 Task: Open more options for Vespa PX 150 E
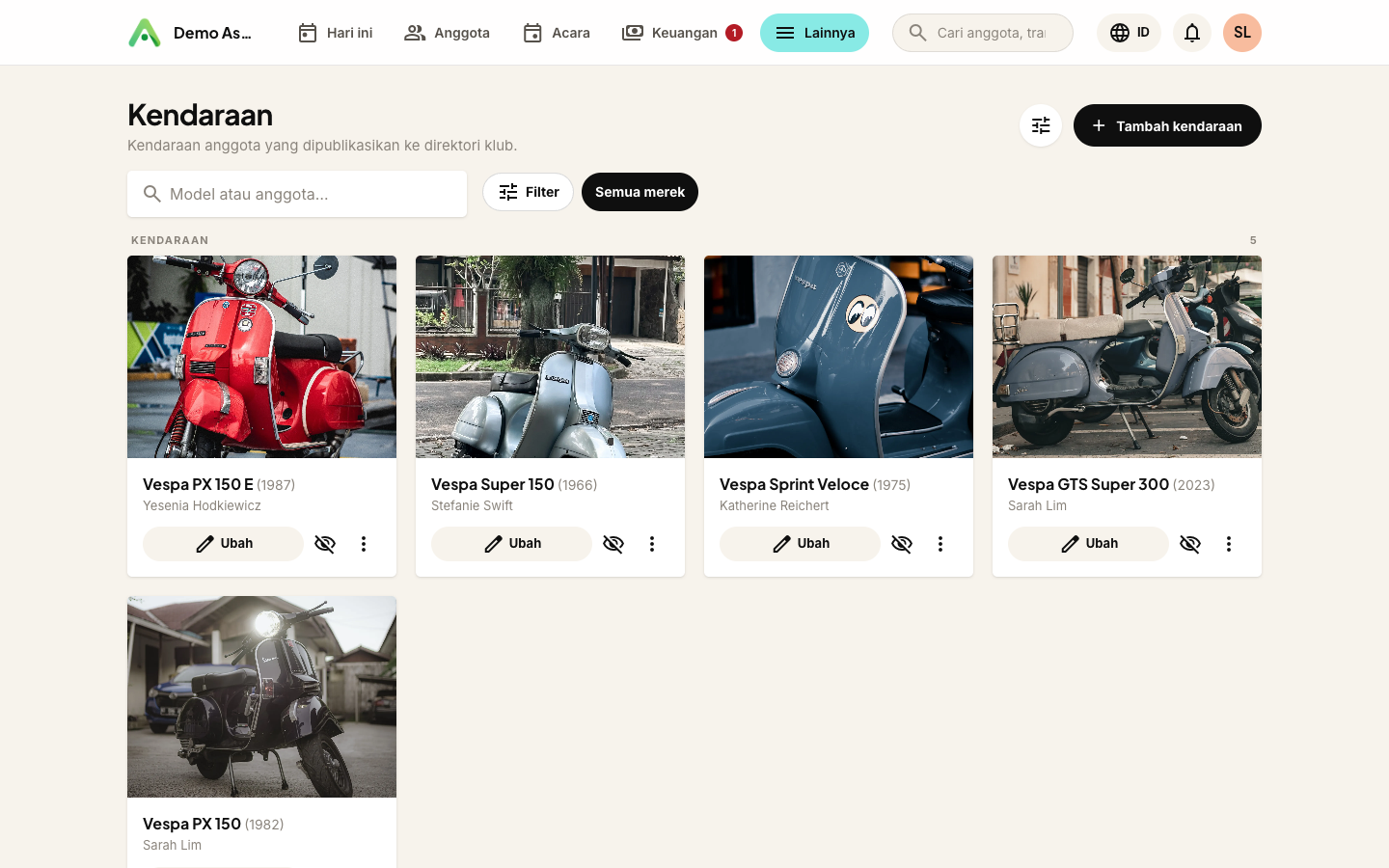tap(364, 544)
